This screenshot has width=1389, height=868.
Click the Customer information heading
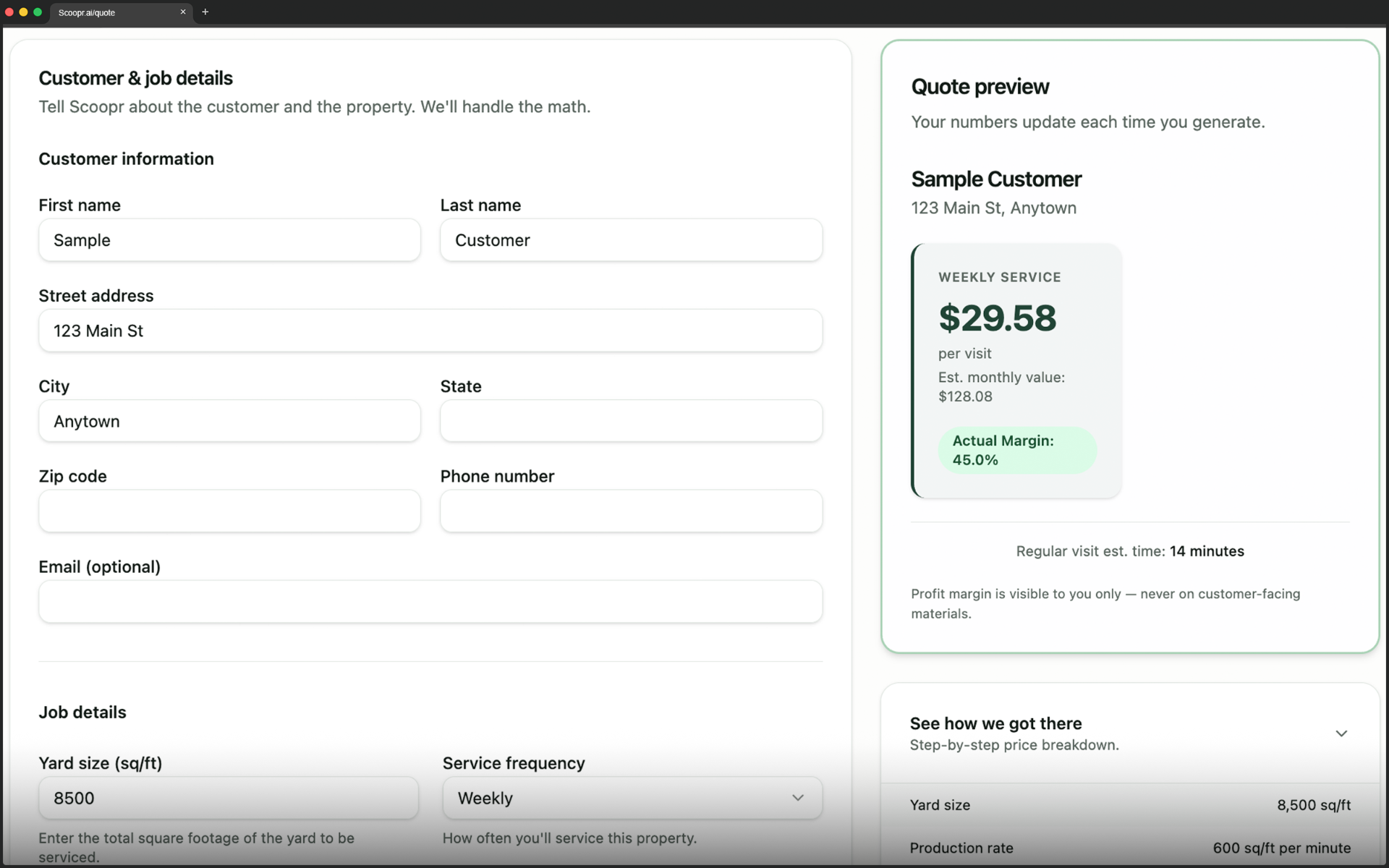[x=126, y=159]
